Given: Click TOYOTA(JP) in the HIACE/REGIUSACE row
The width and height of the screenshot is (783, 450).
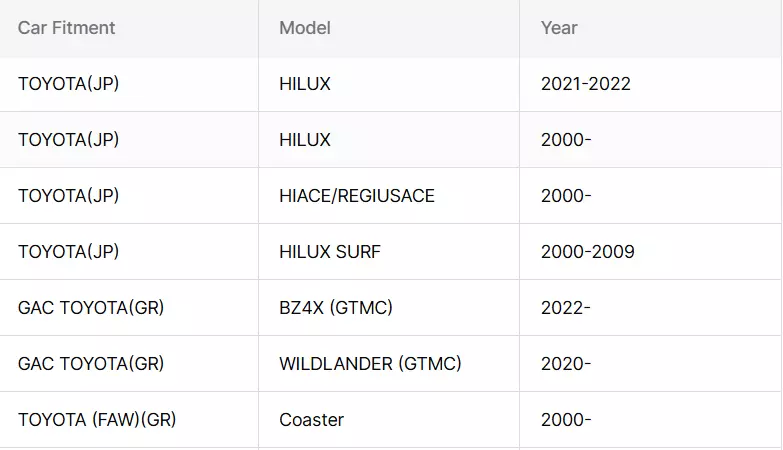Looking at the screenshot, I should point(129,196).
